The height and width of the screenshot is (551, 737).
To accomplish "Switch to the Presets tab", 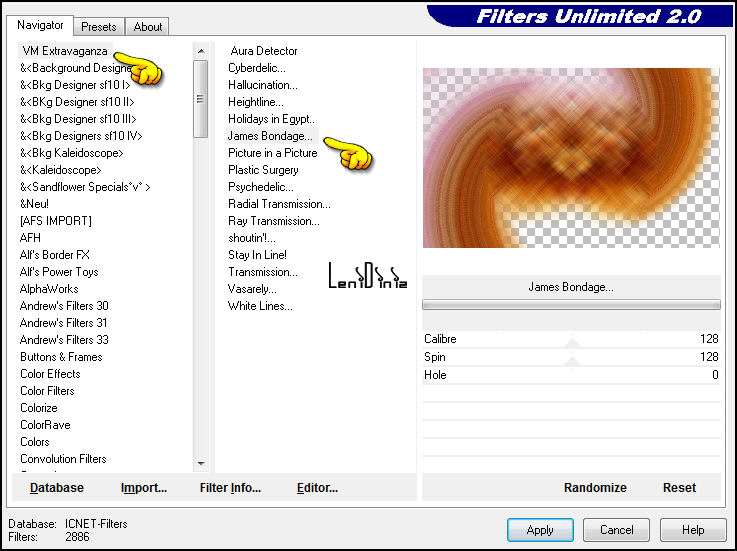I will click(99, 27).
